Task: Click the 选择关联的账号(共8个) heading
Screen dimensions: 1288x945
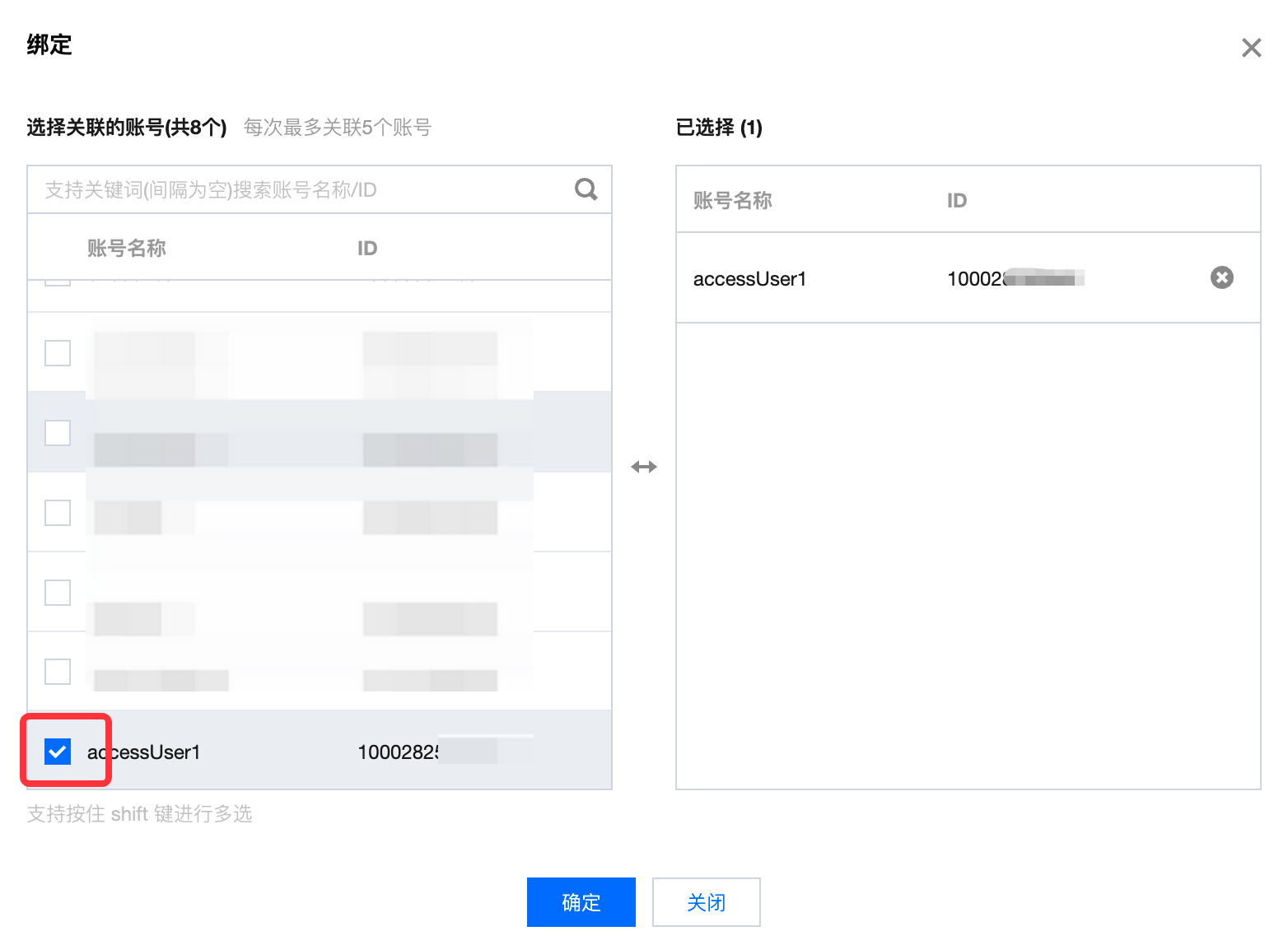Action: (127, 128)
